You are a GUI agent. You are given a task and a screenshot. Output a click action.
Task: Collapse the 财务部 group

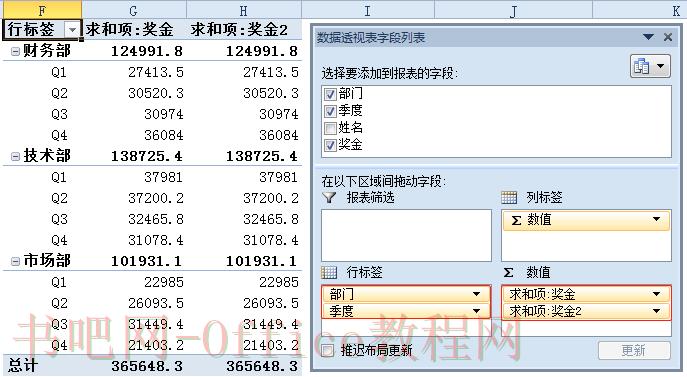(x=15, y=51)
